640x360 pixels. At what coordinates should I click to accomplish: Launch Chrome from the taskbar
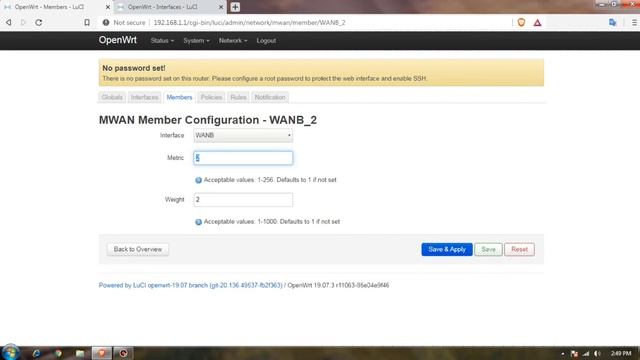pos(58,353)
